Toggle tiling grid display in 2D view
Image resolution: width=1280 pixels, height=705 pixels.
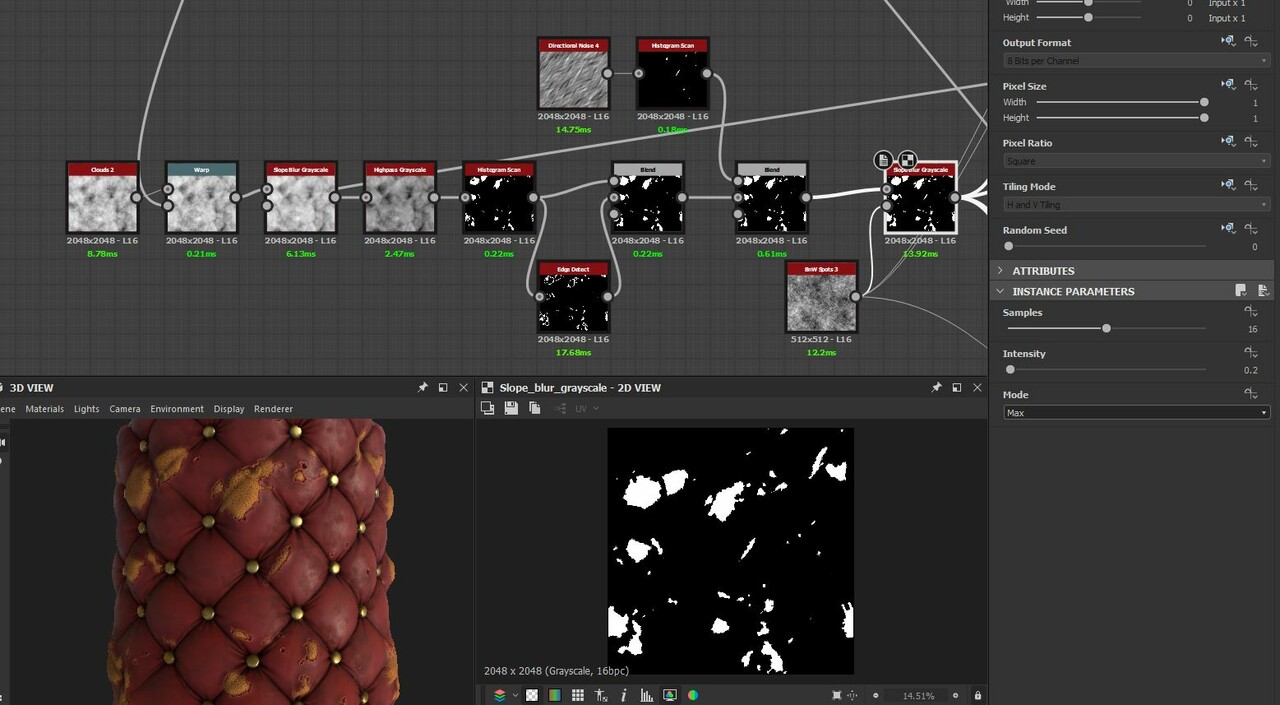(579, 695)
